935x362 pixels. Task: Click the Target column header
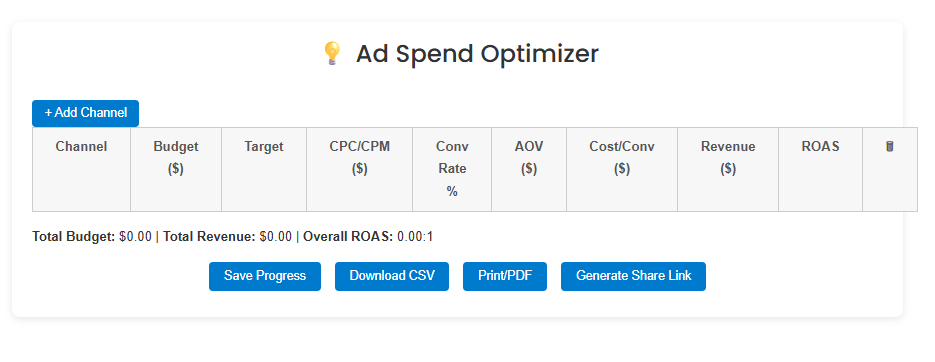point(264,169)
